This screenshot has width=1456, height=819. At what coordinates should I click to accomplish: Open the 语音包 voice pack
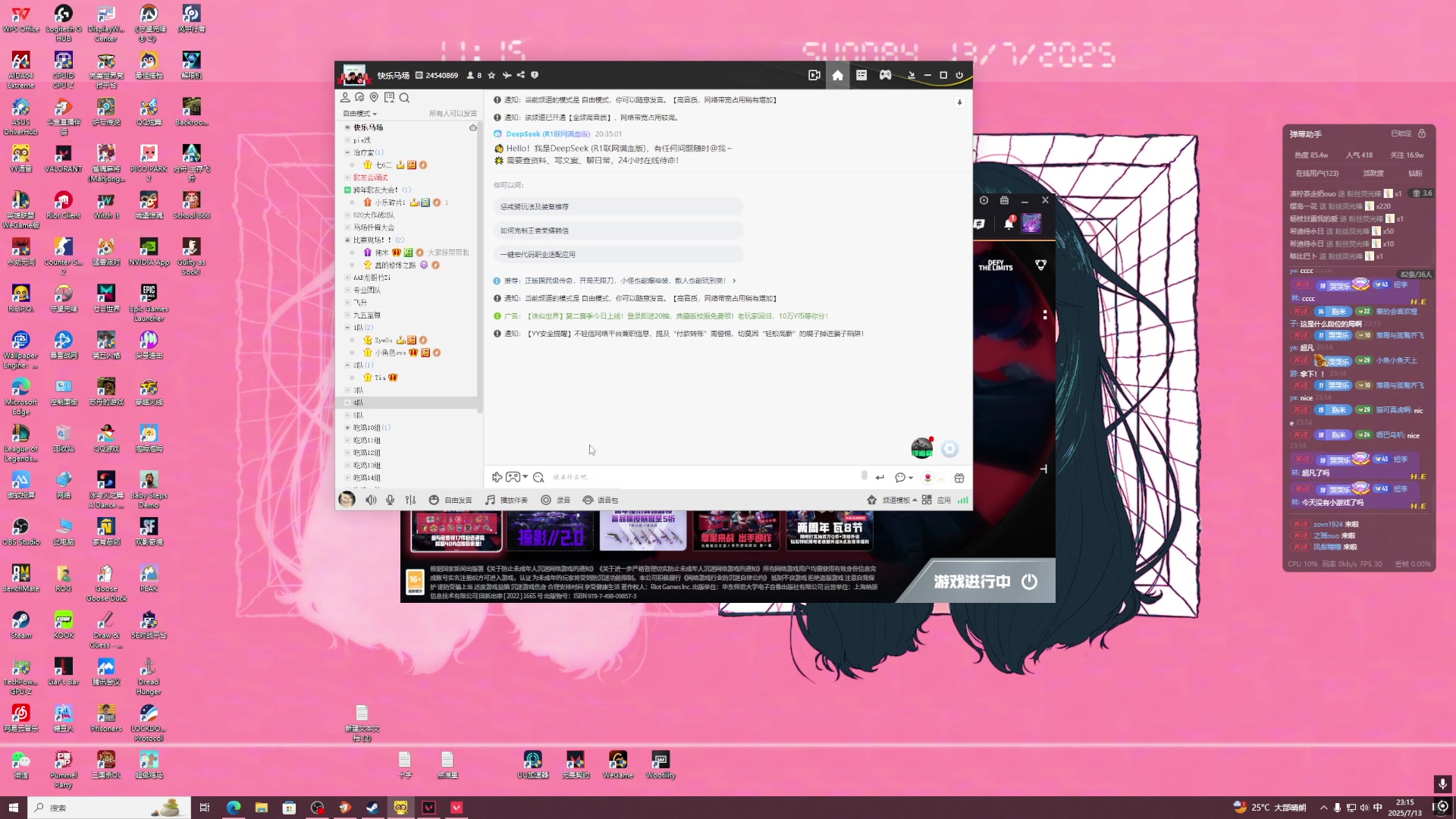tap(600, 500)
